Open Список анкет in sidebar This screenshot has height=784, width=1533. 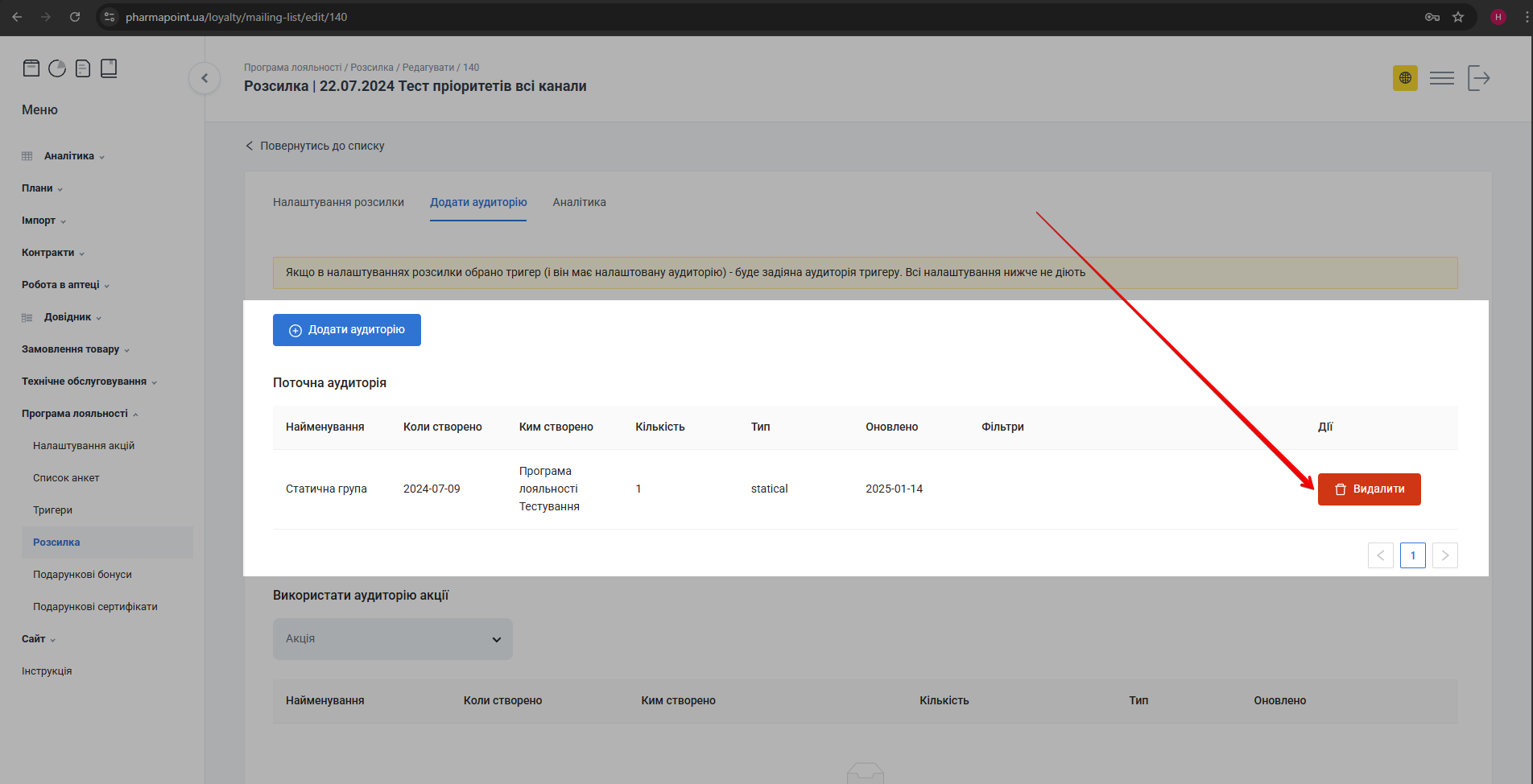(x=66, y=478)
